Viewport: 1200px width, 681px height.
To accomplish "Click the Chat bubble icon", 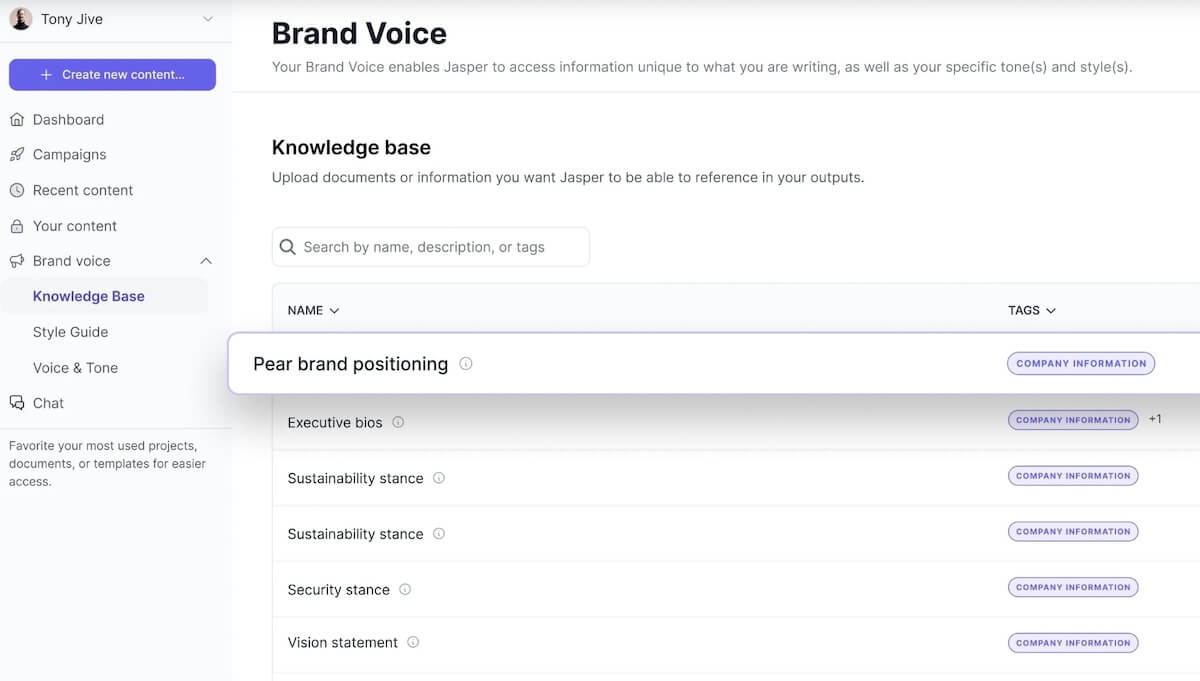I will tap(17, 403).
